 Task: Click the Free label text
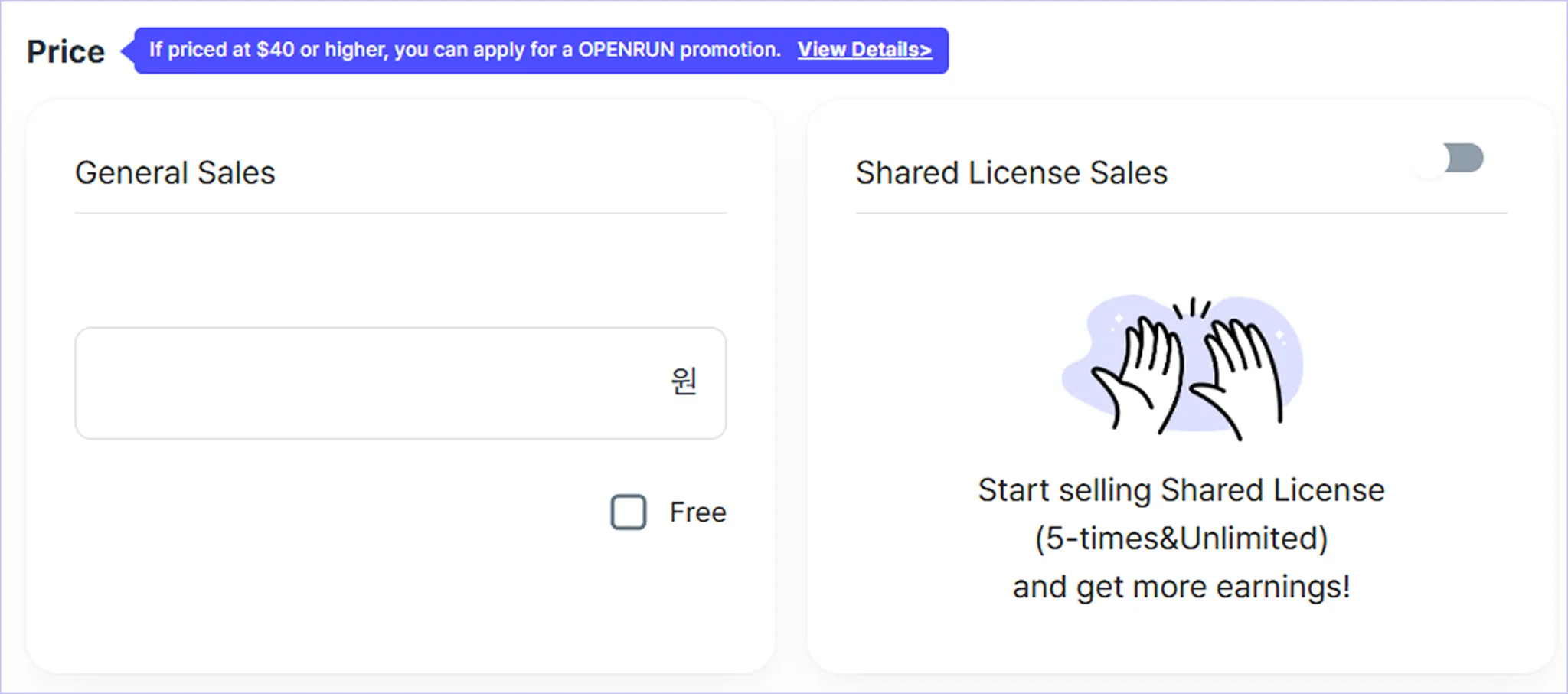[697, 512]
